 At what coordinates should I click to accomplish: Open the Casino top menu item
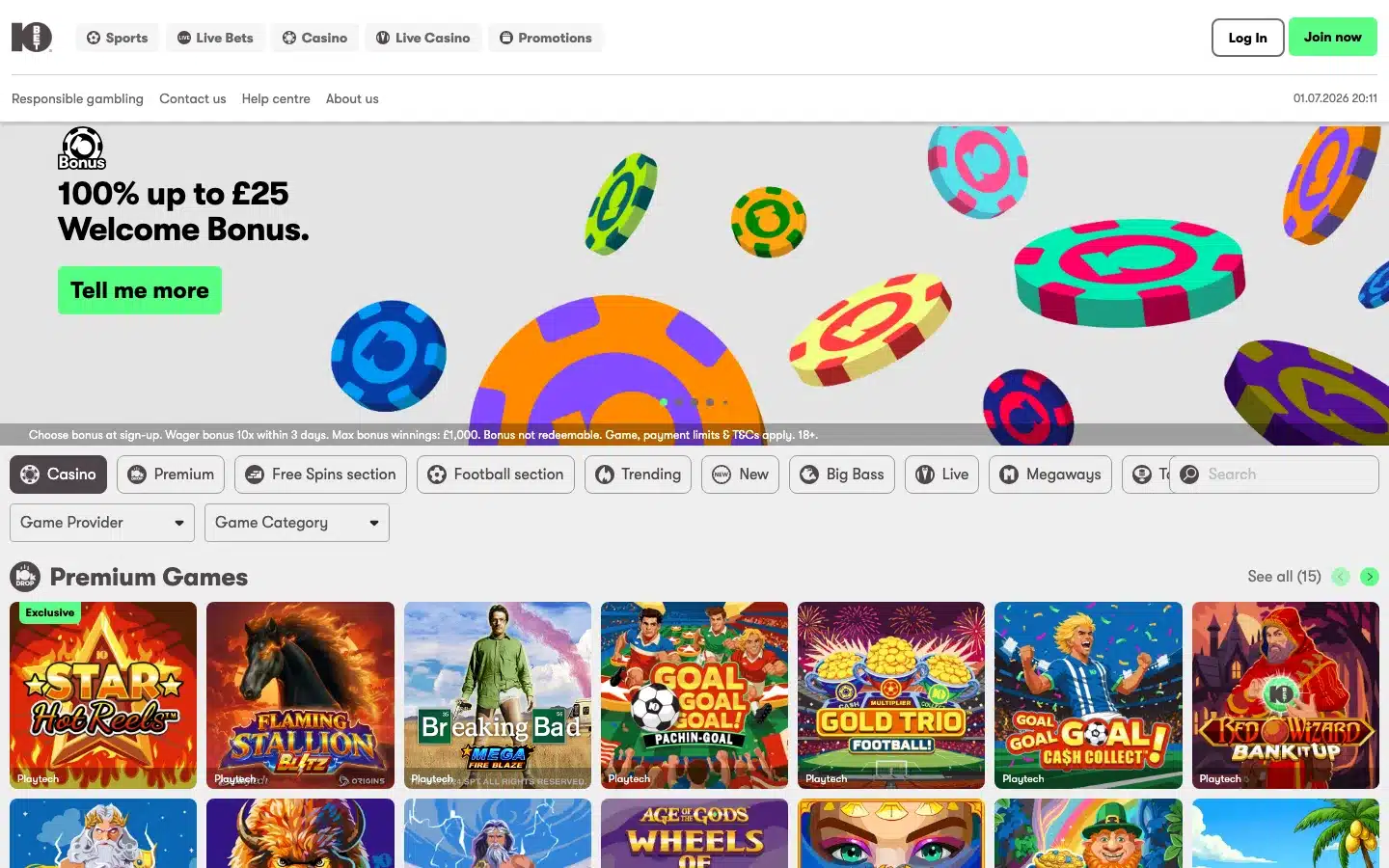[314, 38]
